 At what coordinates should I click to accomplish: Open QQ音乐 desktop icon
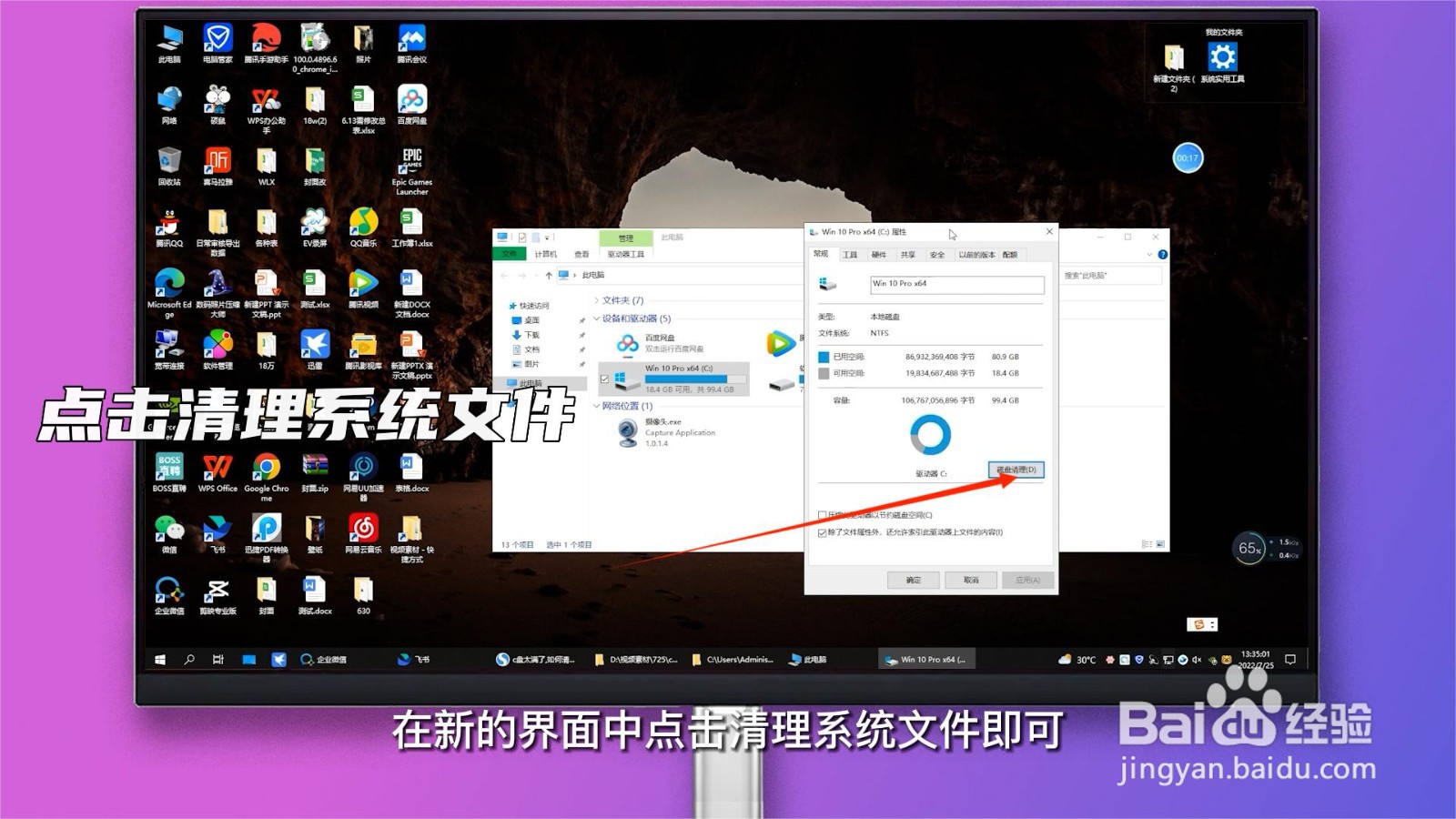[363, 228]
